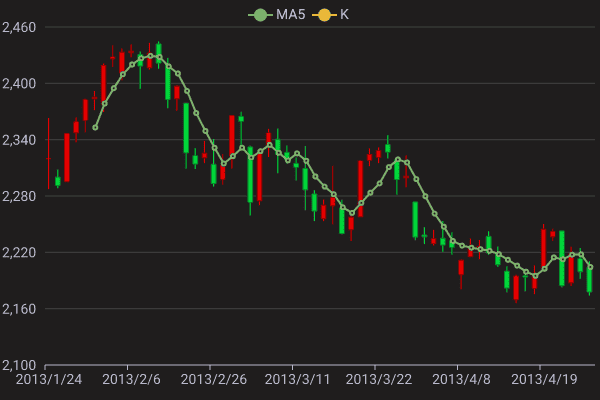Click the 2013/2/6 date label
The image size is (600, 400).
[131, 379]
